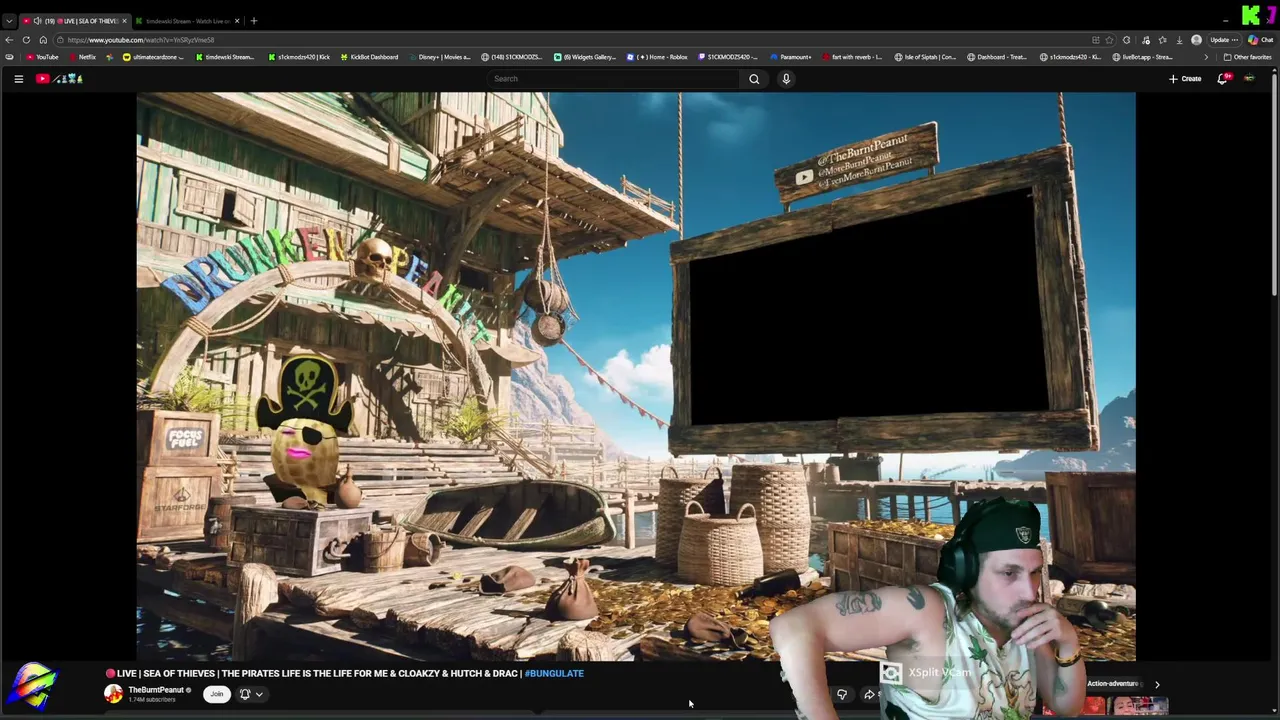The width and height of the screenshot is (1280, 720).
Task: Open the YouTube bookmark
Action: (x=42, y=57)
